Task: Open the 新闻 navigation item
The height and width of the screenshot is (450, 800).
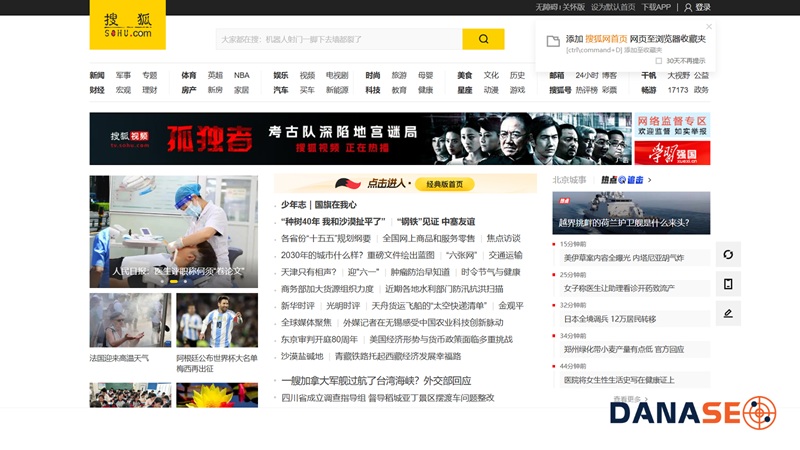Action: coord(97,75)
